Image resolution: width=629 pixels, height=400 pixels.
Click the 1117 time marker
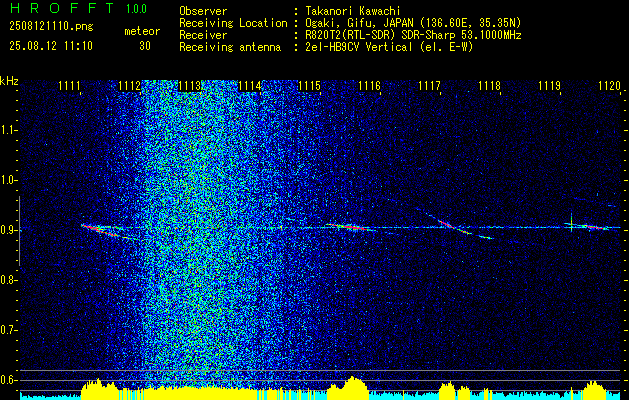click(429, 86)
